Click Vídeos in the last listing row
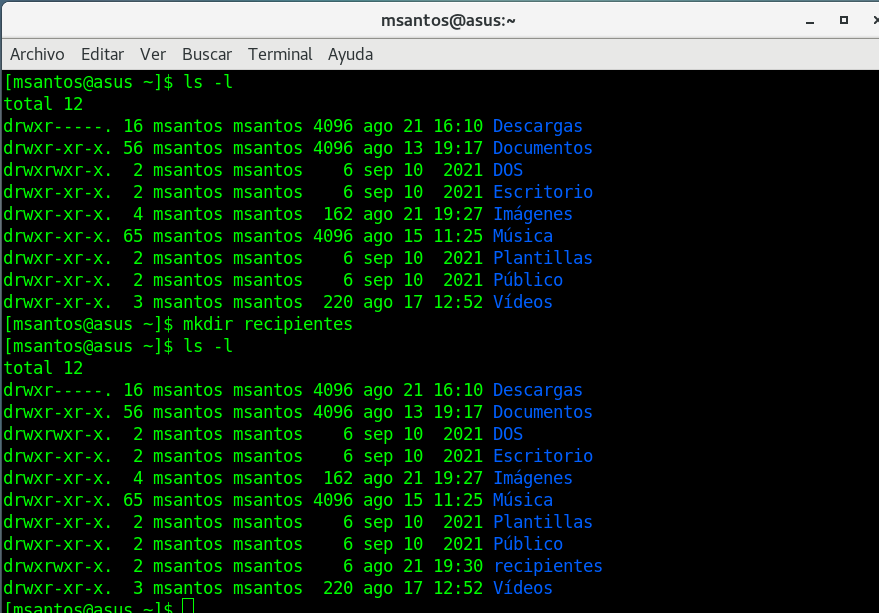 [522, 588]
